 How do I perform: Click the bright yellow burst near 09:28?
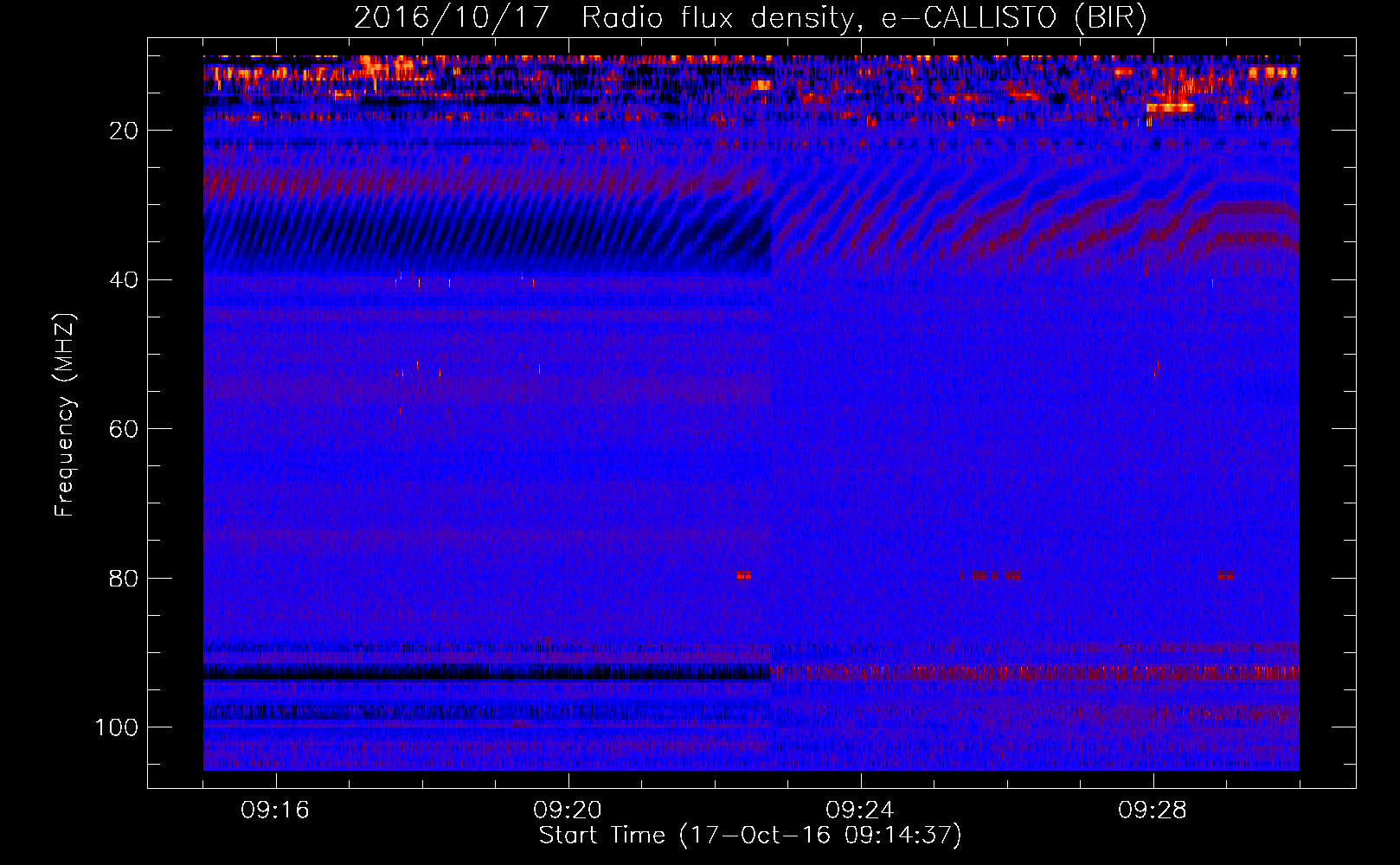pos(1170,108)
